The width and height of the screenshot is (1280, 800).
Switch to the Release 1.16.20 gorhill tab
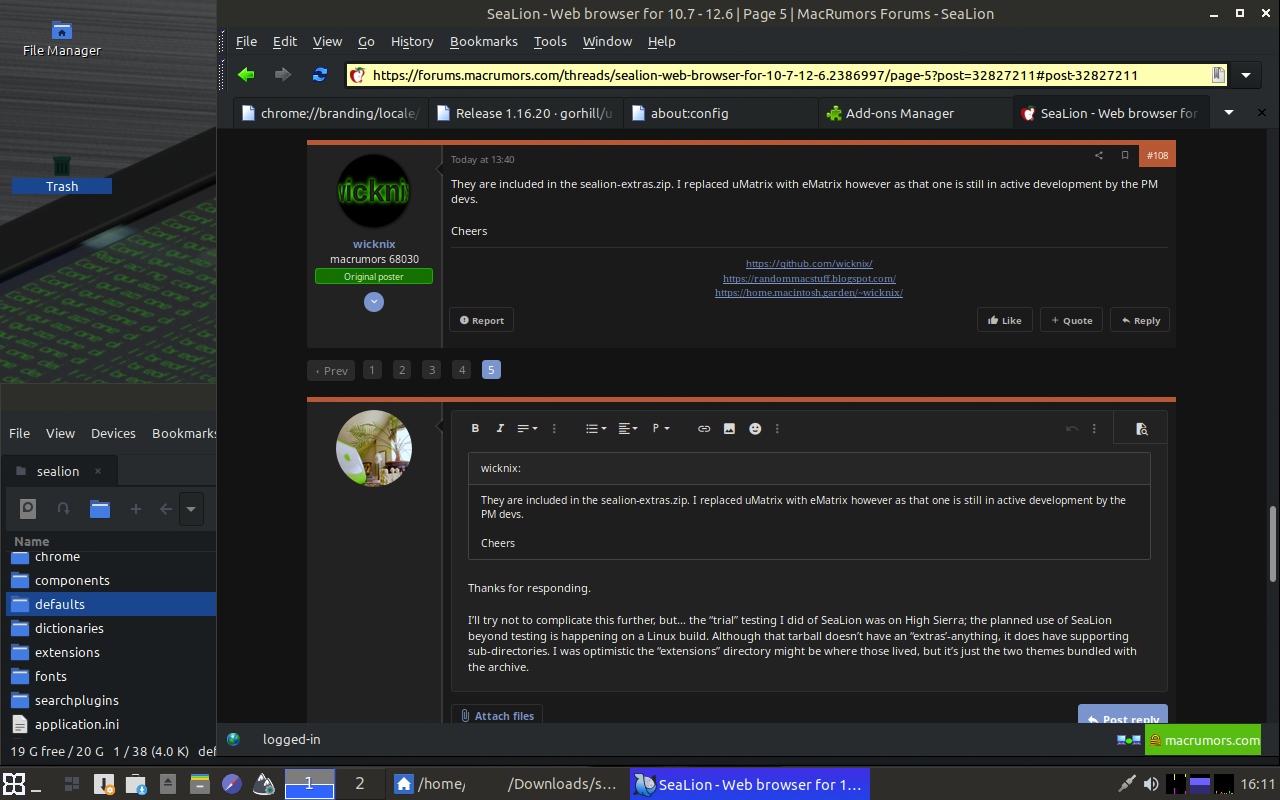(x=527, y=113)
